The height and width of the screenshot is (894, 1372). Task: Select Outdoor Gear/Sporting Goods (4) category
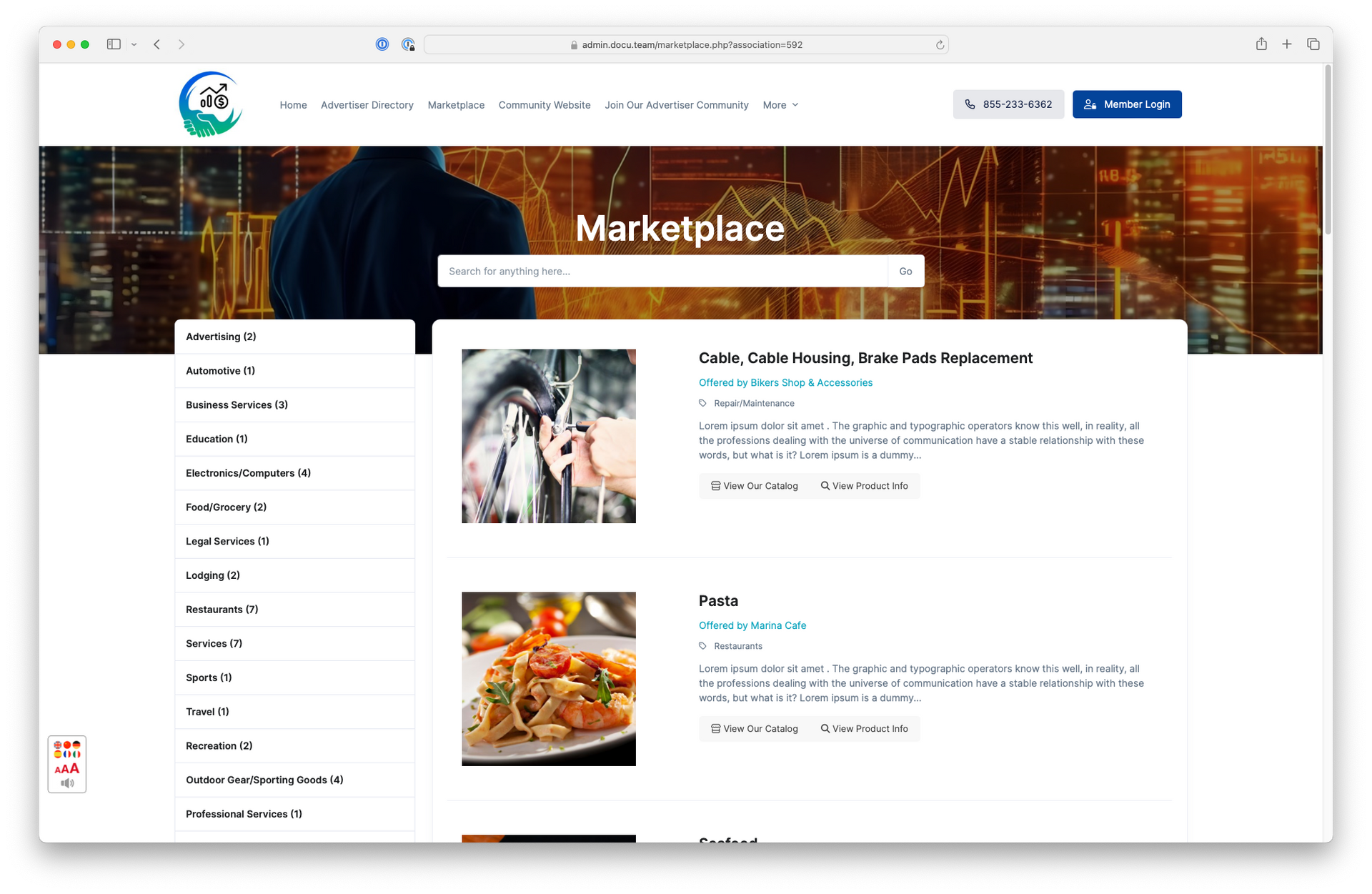click(294, 780)
